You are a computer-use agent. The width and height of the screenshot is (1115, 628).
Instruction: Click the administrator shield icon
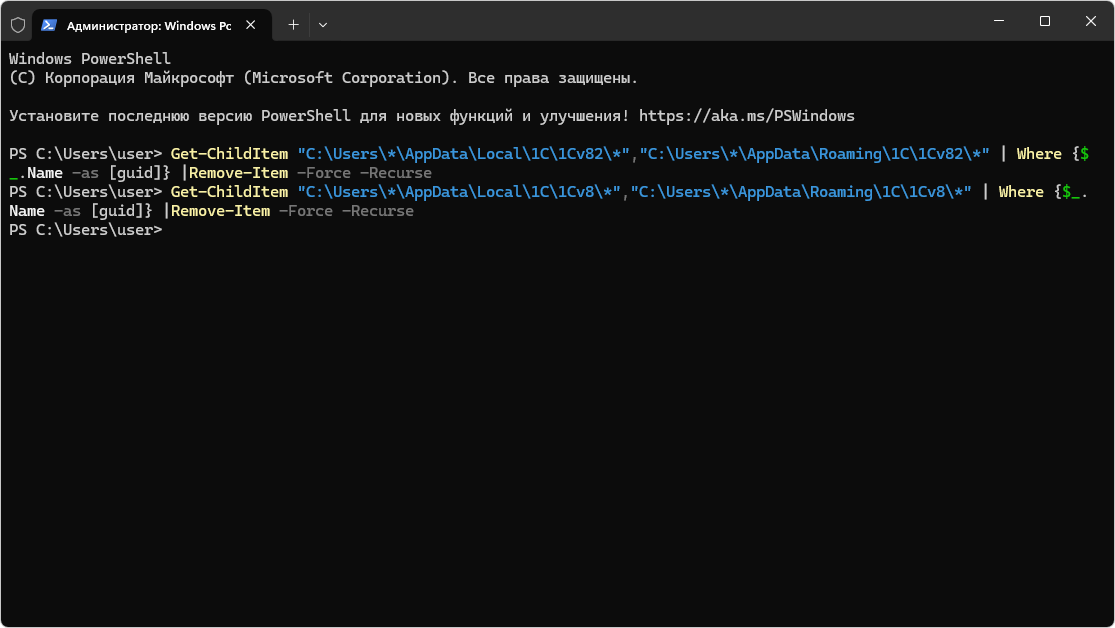coord(18,26)
